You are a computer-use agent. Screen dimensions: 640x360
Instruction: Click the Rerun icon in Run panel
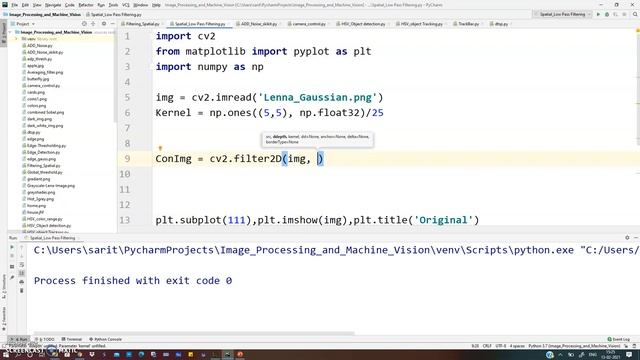pyautogui.click(x=12, y=247)
